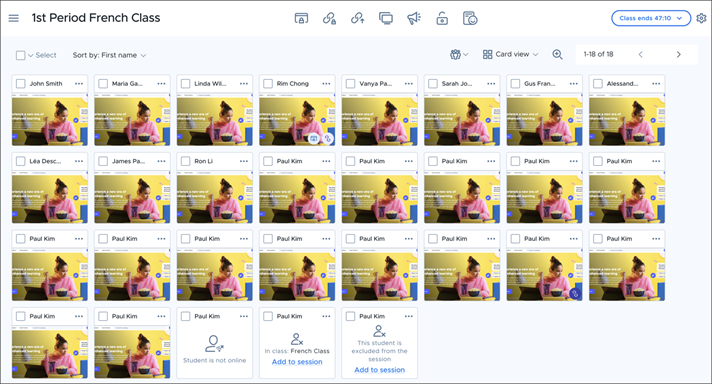Click the lock-to-link icon with padlock

point(329,18)
